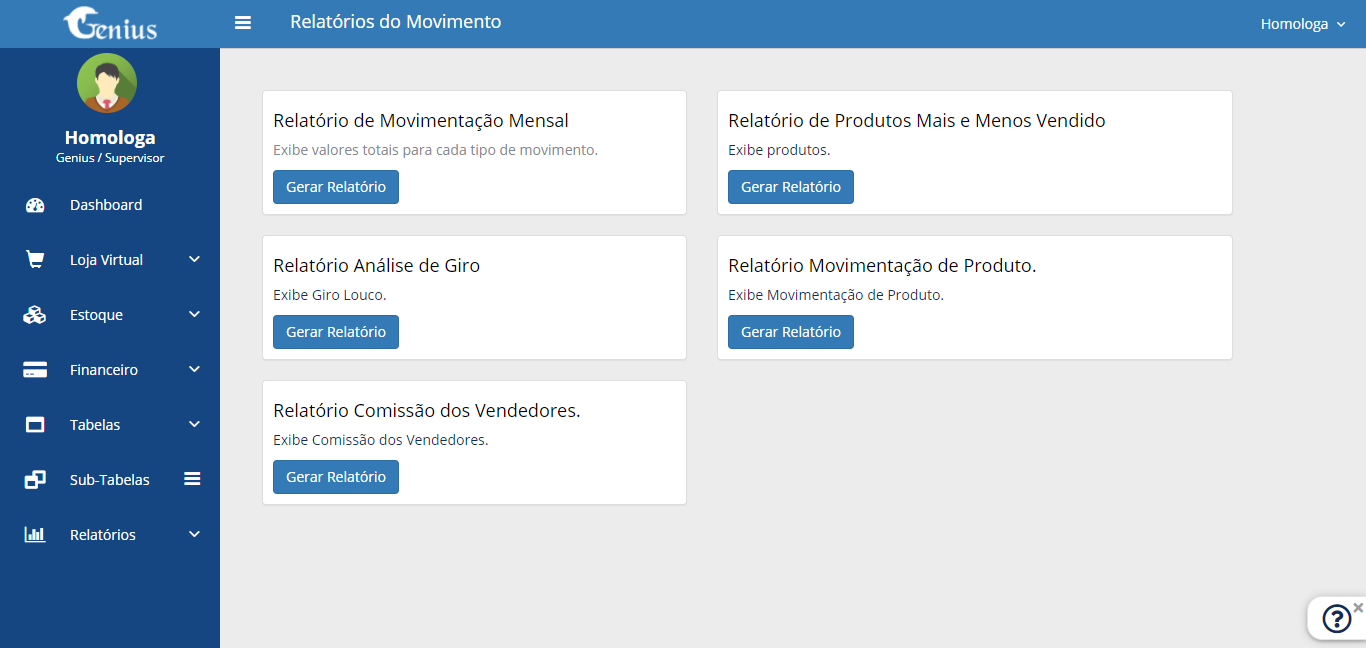Click the Sub-Tabelas overlapping squares icon
Viewport: 1366px width, 648px height.
35,480
